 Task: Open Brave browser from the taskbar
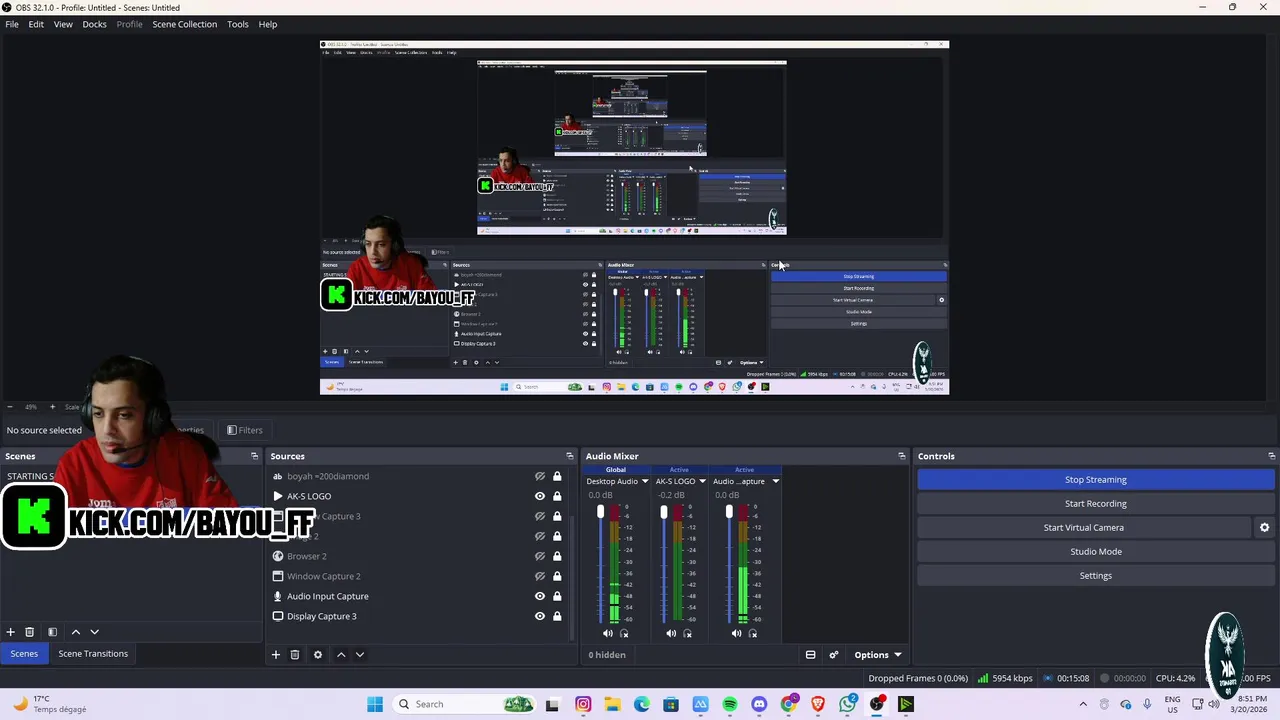click(x=818, y=704)
